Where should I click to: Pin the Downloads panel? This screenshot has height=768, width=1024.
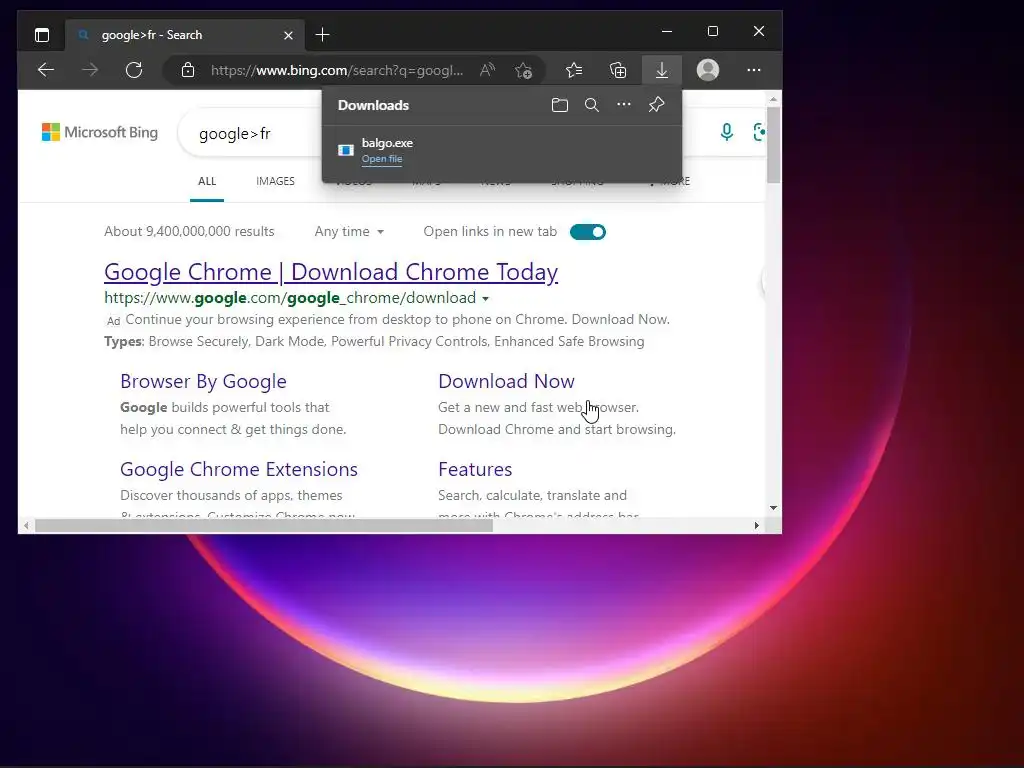pyautogui.click(x=656, y=104)
